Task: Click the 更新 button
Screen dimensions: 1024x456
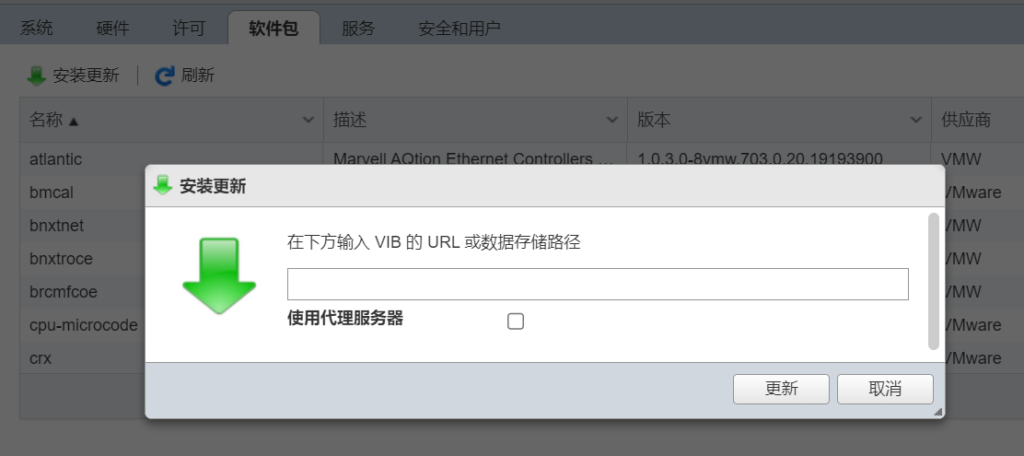Action: pos(781,389)
